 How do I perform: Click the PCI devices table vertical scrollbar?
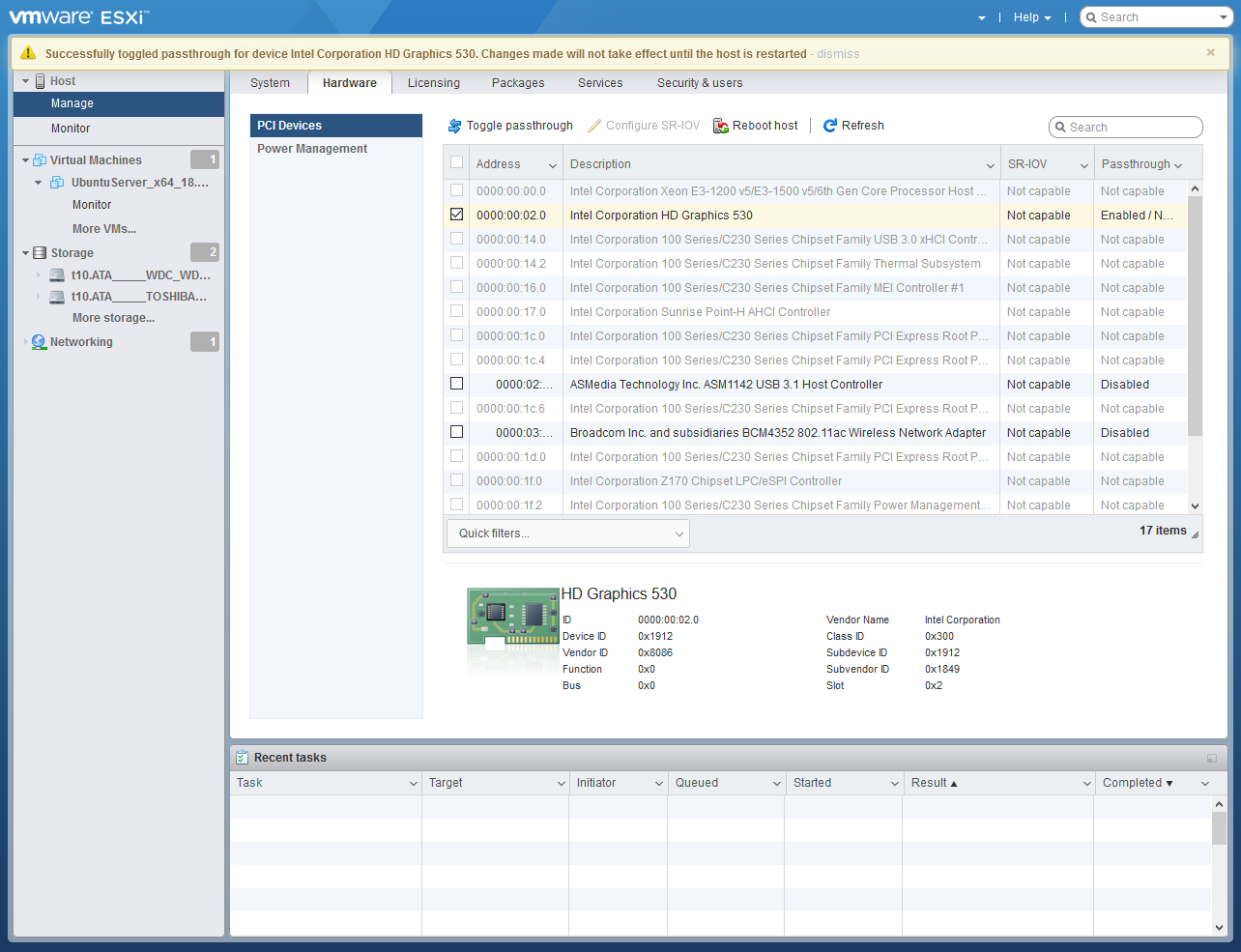pos(1195,316)
